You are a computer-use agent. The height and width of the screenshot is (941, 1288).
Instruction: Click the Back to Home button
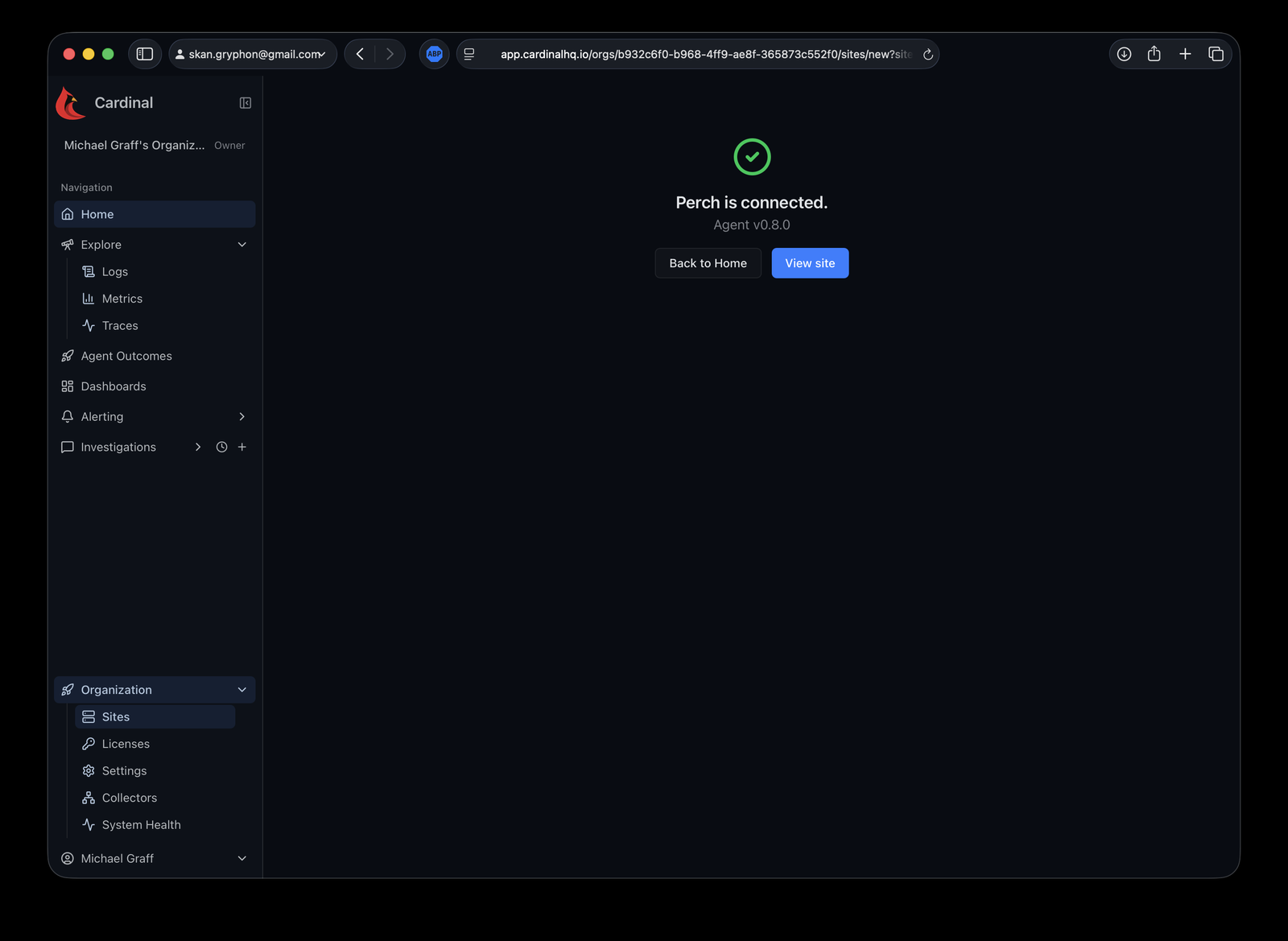point(708,263)
